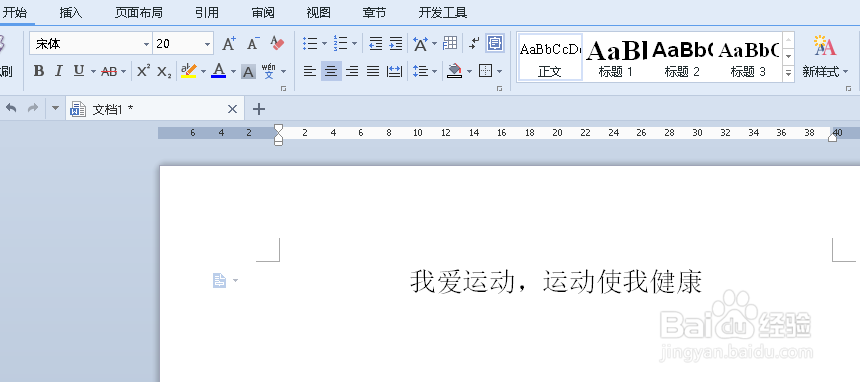Screen dimensions: 860x382
Task: Insert table from ribbon icon
Action: click(x=450, y=43)
